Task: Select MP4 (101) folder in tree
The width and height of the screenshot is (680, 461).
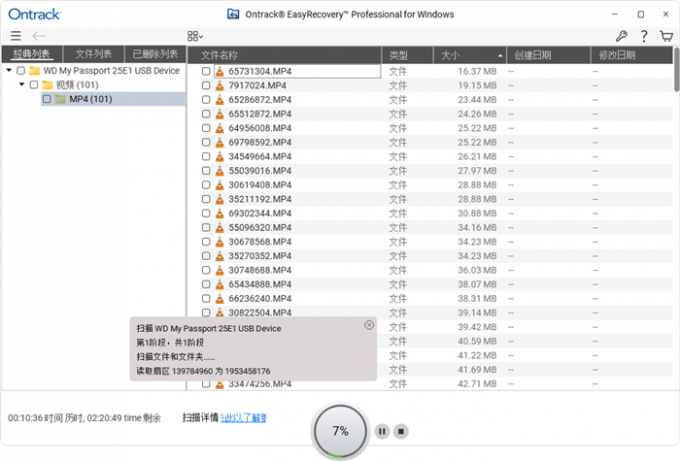Action: coord(91,99)
